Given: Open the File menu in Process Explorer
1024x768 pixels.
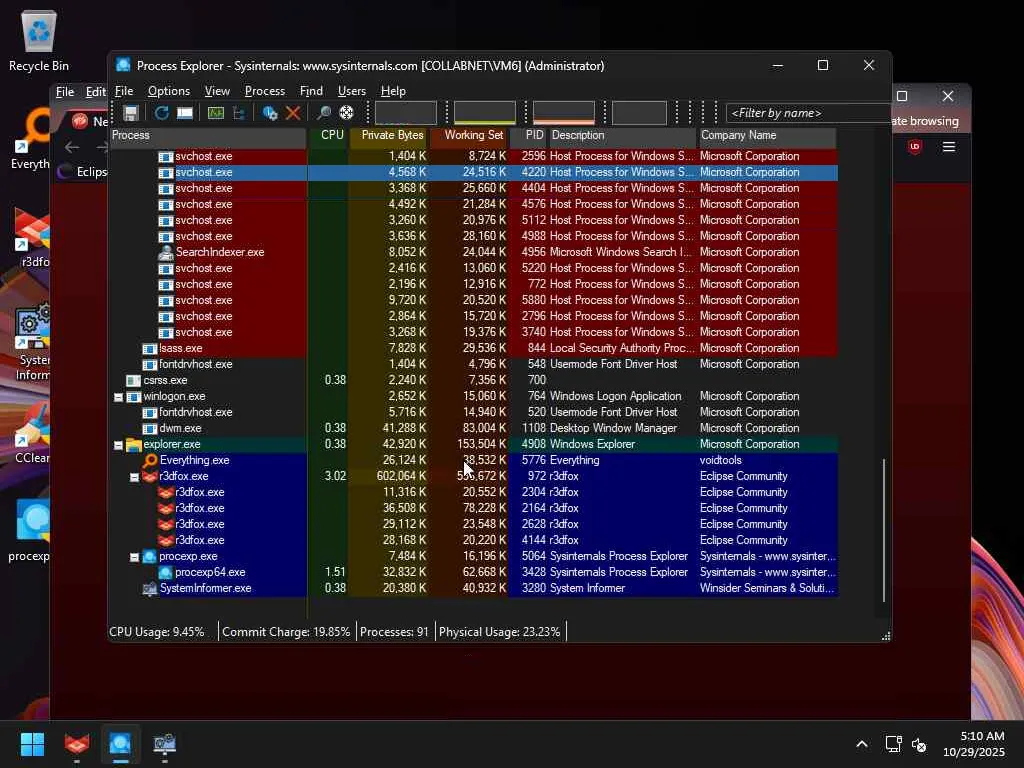Looking at the screenshot, I should (x=124, y=91).
